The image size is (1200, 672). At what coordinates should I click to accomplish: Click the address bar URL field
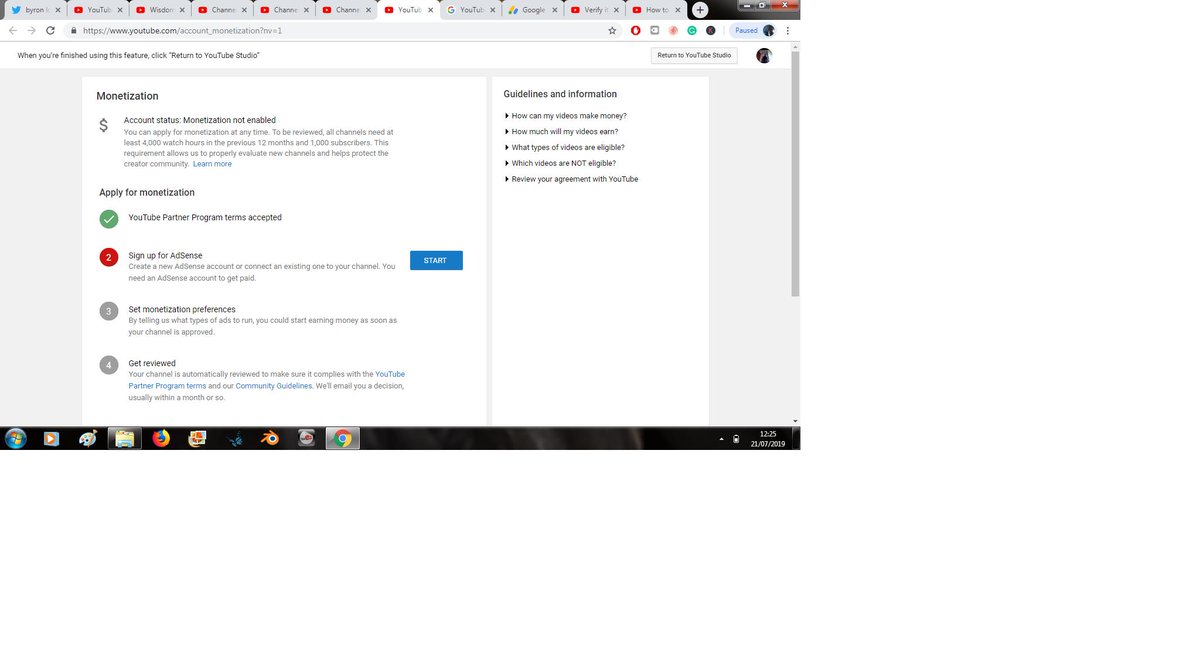[340, 31]
